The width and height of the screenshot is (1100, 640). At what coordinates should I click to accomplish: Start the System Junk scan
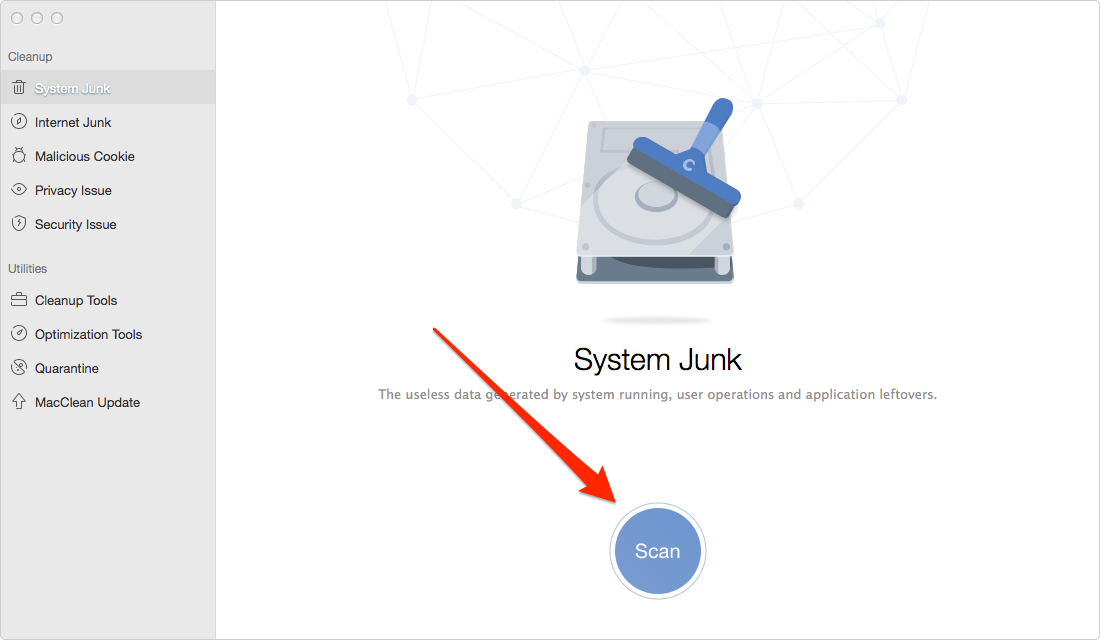point(657,551)
